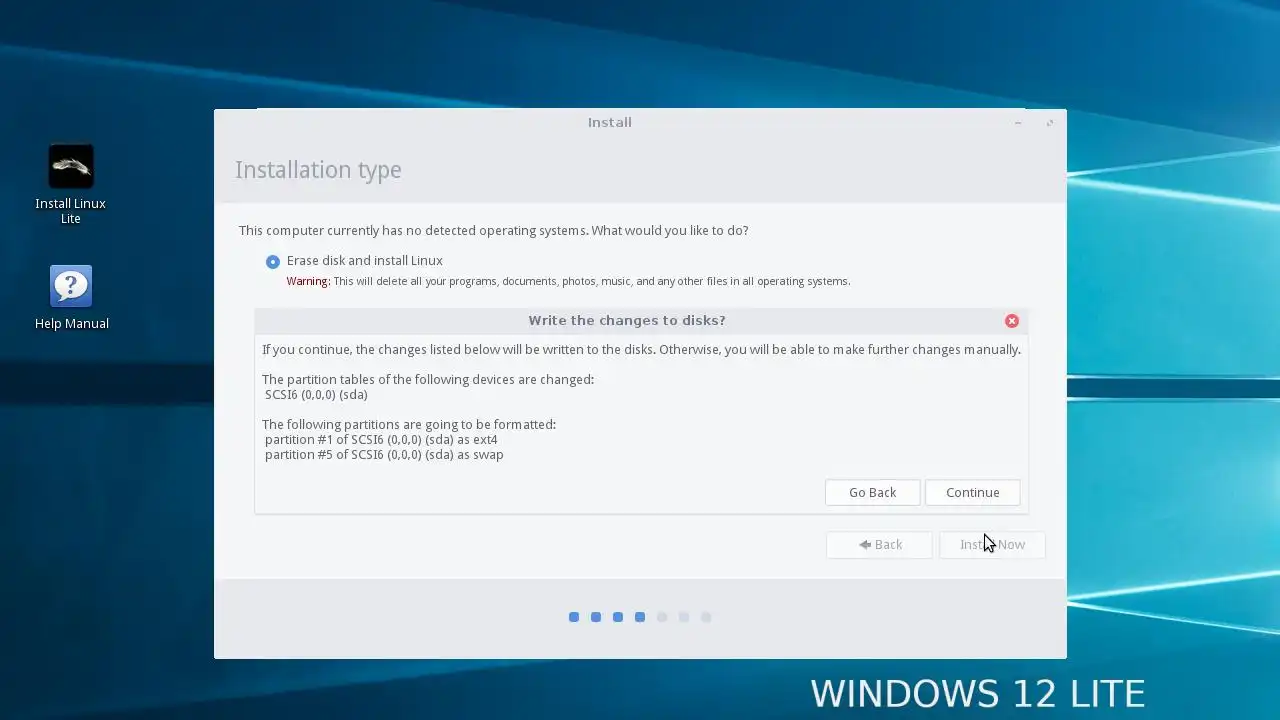Click the greyed Back button
Viewport: 1280px width, 720px height.
(x=879, y=545)
